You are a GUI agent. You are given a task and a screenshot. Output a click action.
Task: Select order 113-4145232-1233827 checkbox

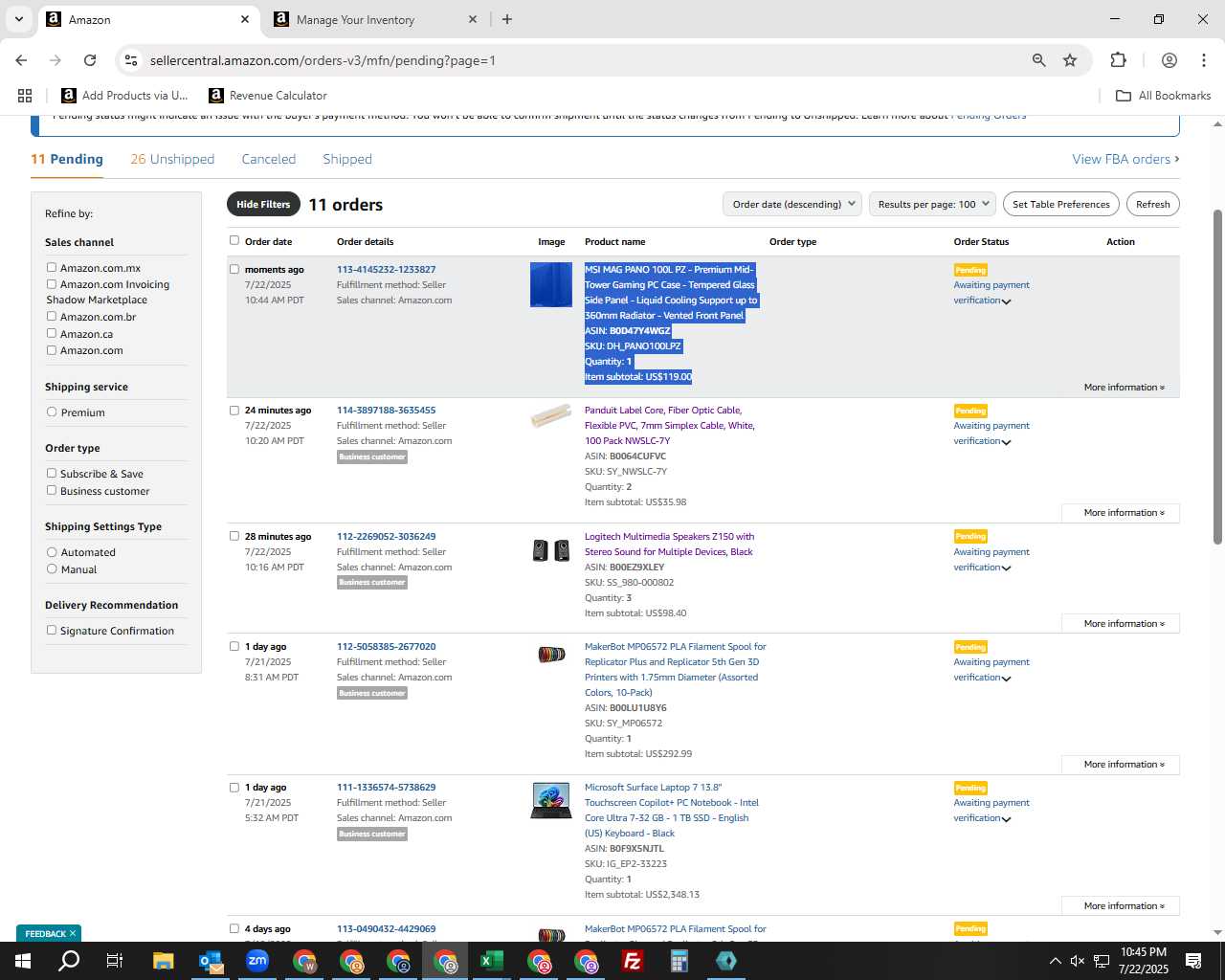pos(234,269)
